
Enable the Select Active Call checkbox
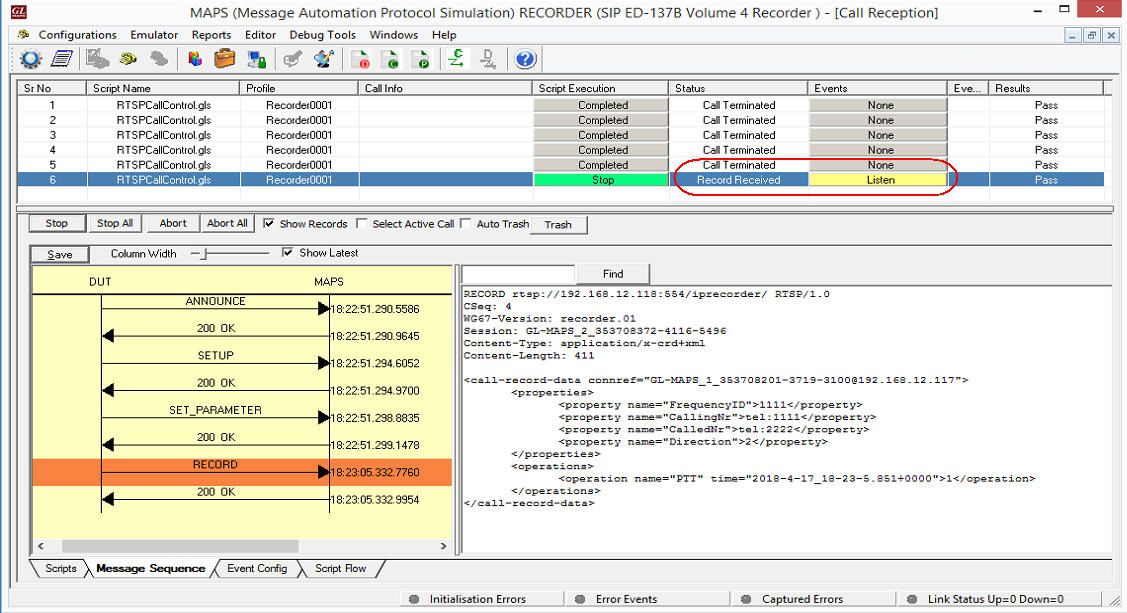click(x=362, y=223)
